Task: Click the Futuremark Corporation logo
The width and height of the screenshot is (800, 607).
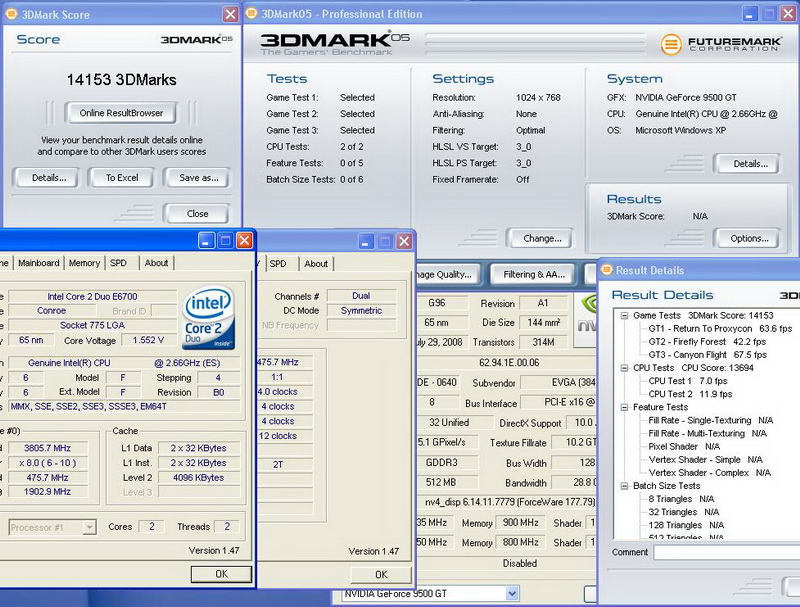Action: 720,44
